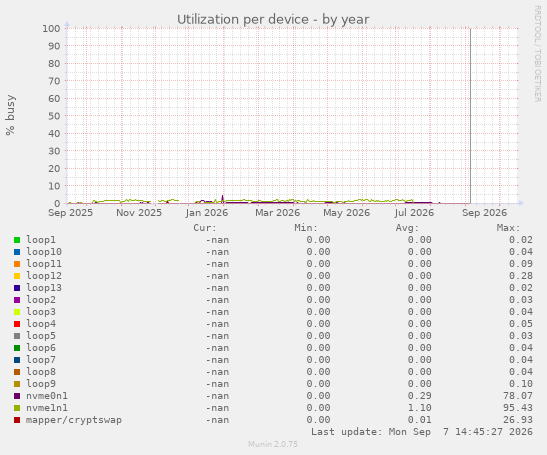Select the nvme0n1 legend label

click(47, 396)
